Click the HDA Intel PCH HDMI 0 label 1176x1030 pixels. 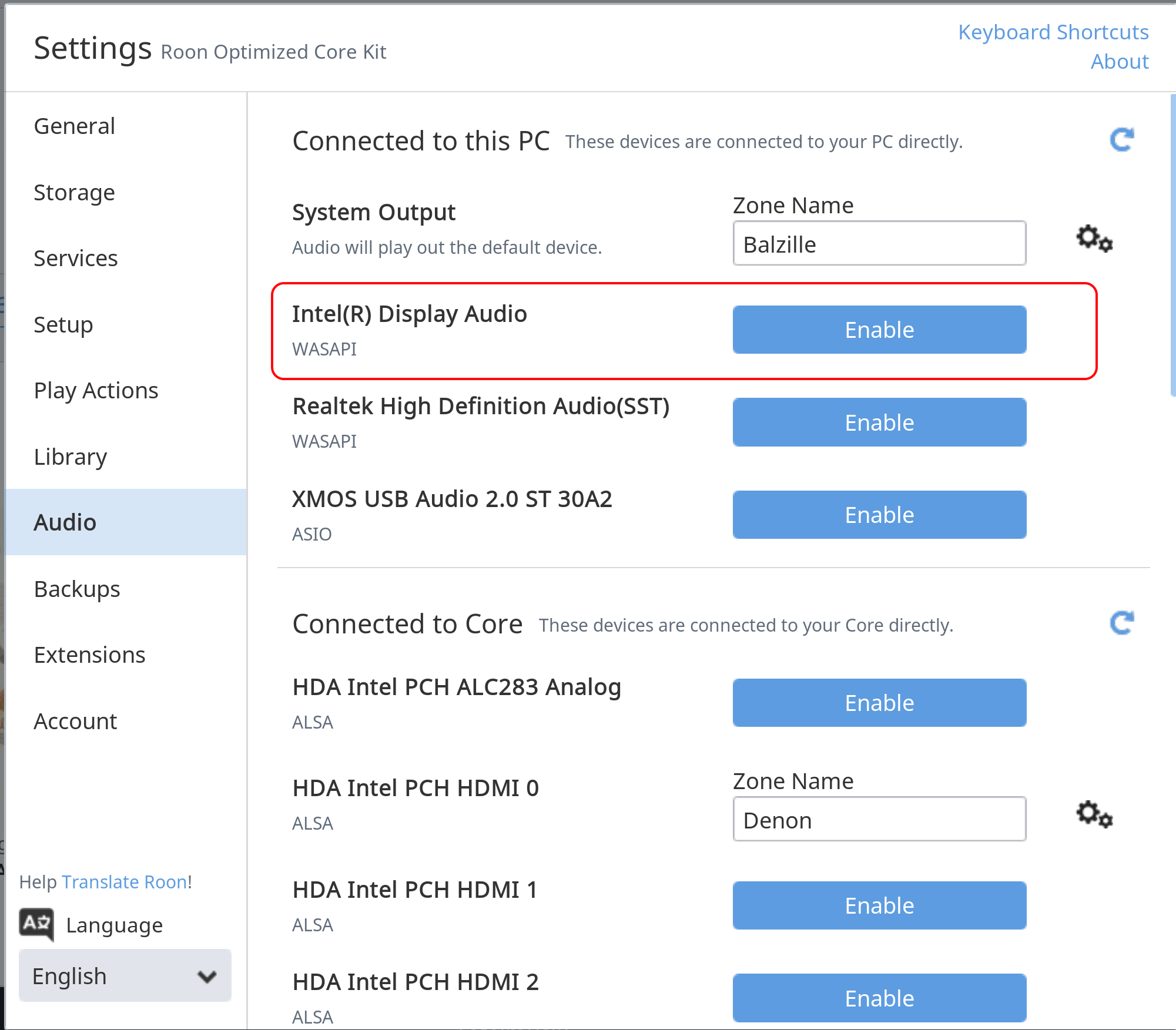[x=416, y=788]
